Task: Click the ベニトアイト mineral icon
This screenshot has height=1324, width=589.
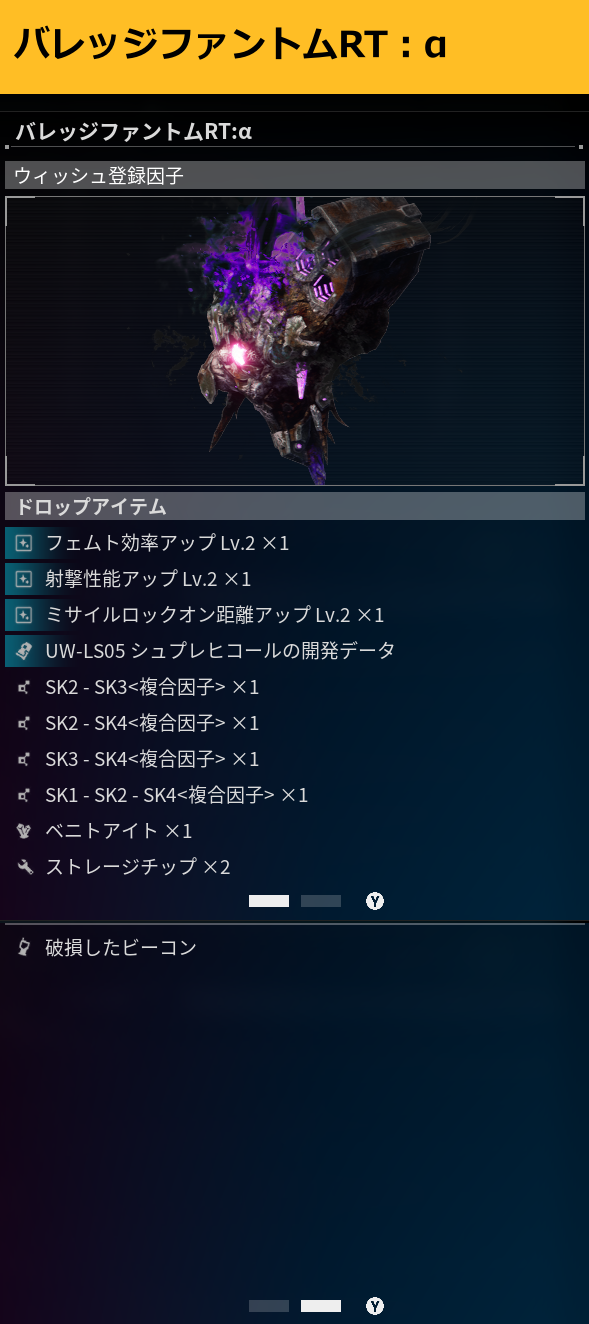Action: point(24,831)
